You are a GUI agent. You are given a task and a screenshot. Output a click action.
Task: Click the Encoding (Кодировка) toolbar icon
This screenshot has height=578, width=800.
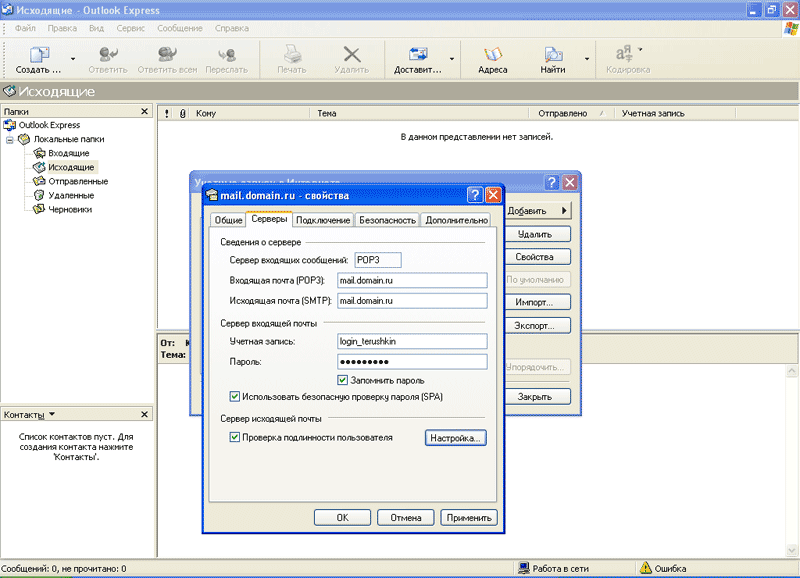coord(624,54)
